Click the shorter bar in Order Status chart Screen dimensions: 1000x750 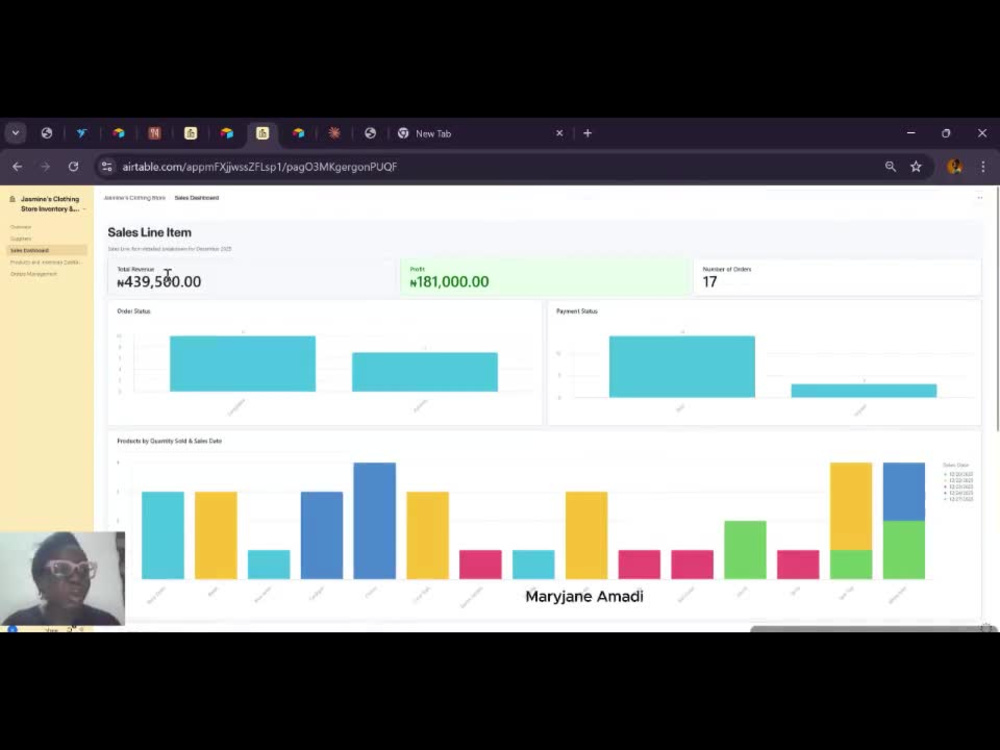(425, 372)
